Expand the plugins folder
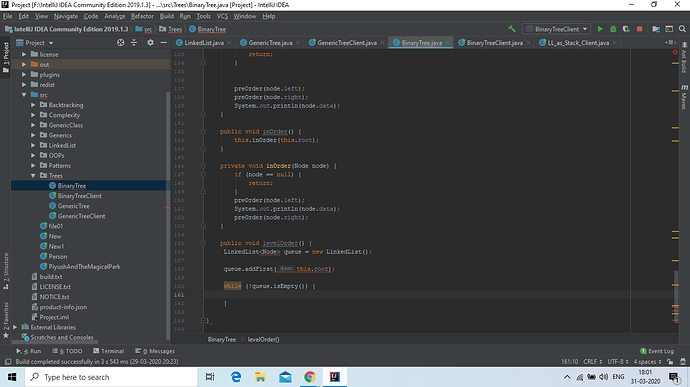 (24, 74)
